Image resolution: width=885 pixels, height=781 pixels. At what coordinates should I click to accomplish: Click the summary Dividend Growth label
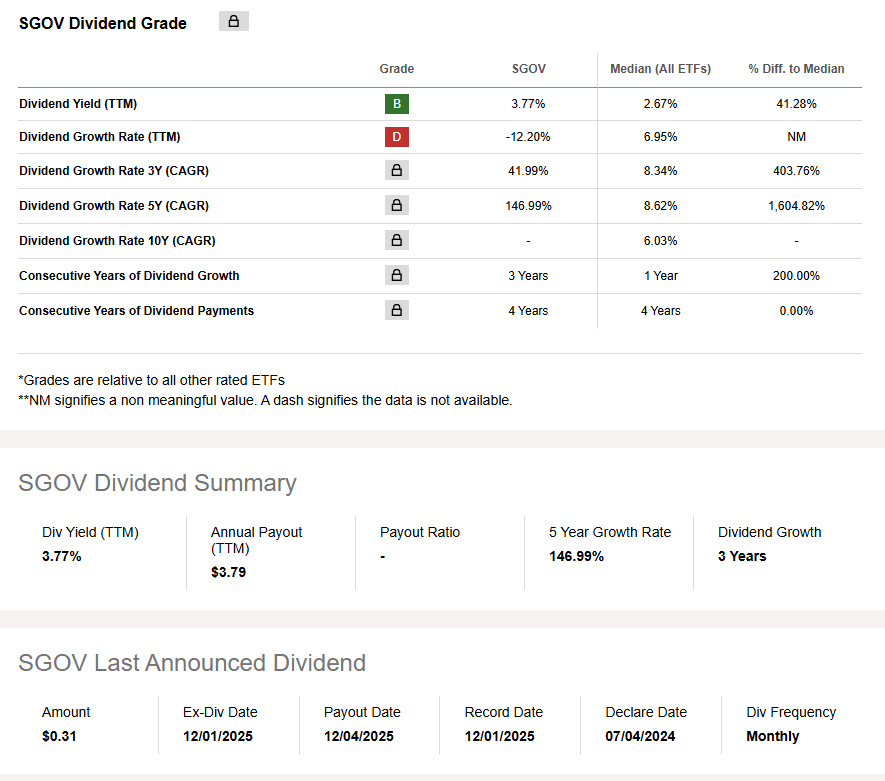tap(769, 532)
